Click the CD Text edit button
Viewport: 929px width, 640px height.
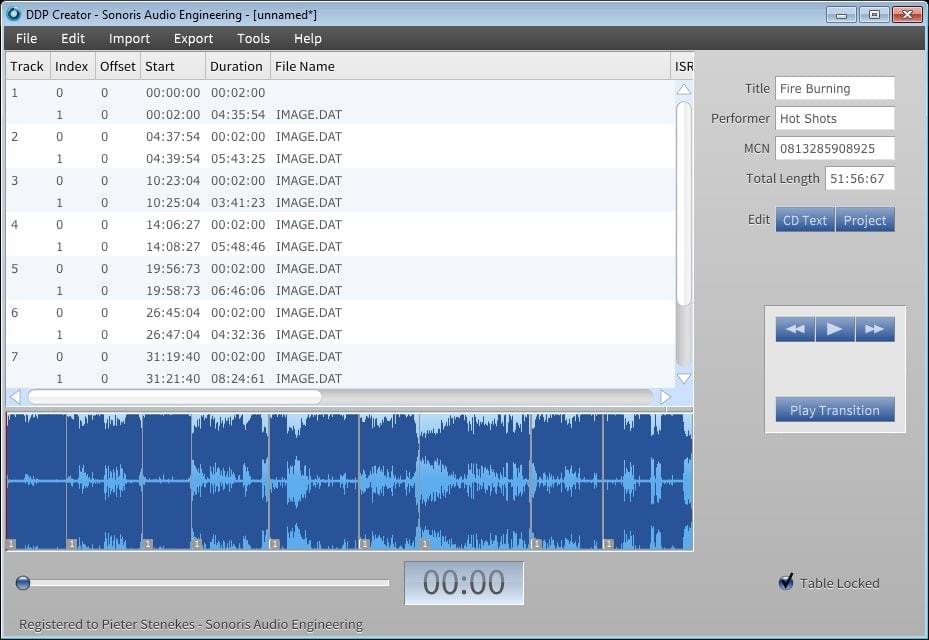click(x=804, y=220)
